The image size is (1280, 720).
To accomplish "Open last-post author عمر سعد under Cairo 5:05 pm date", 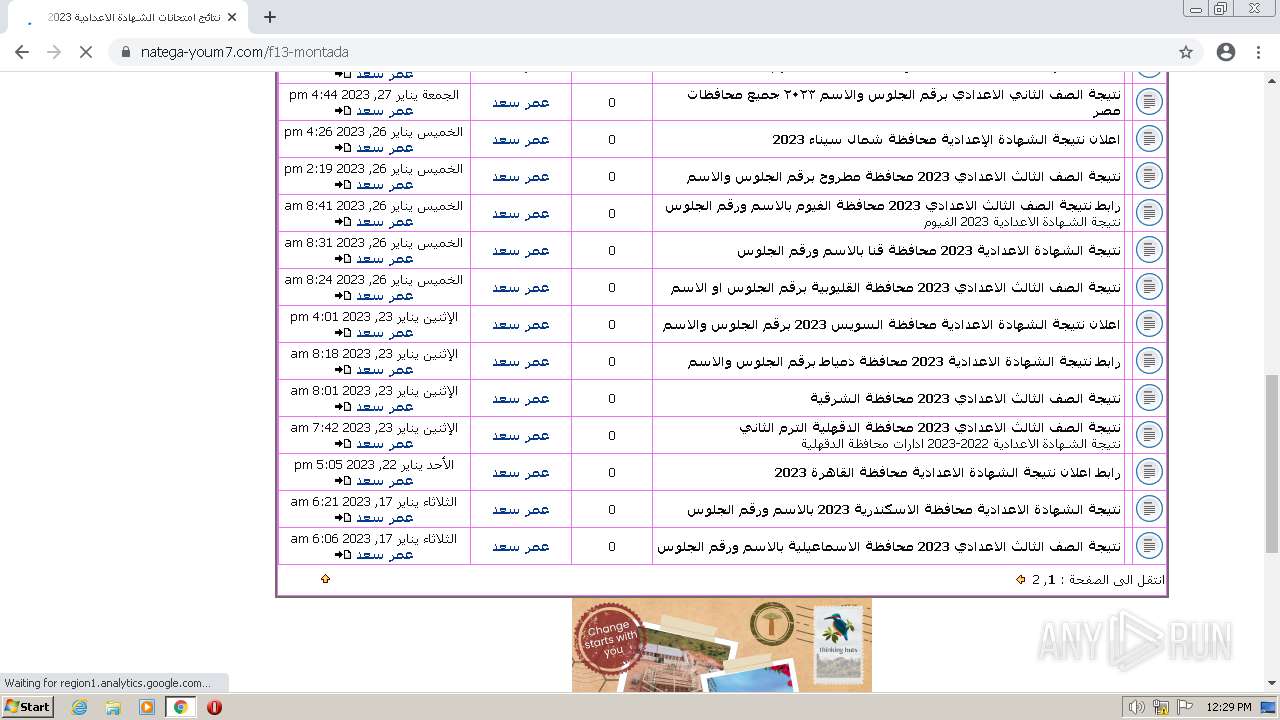I will (385, 480).
